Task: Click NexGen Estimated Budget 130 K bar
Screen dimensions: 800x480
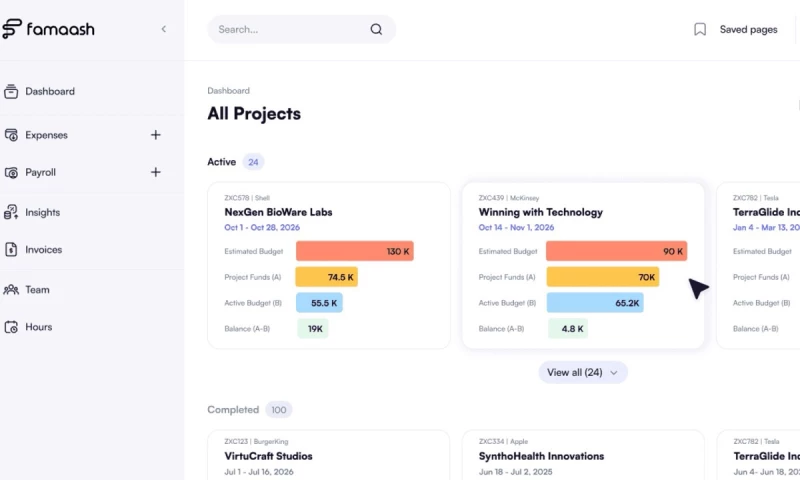Action: [x=355, y=251]
